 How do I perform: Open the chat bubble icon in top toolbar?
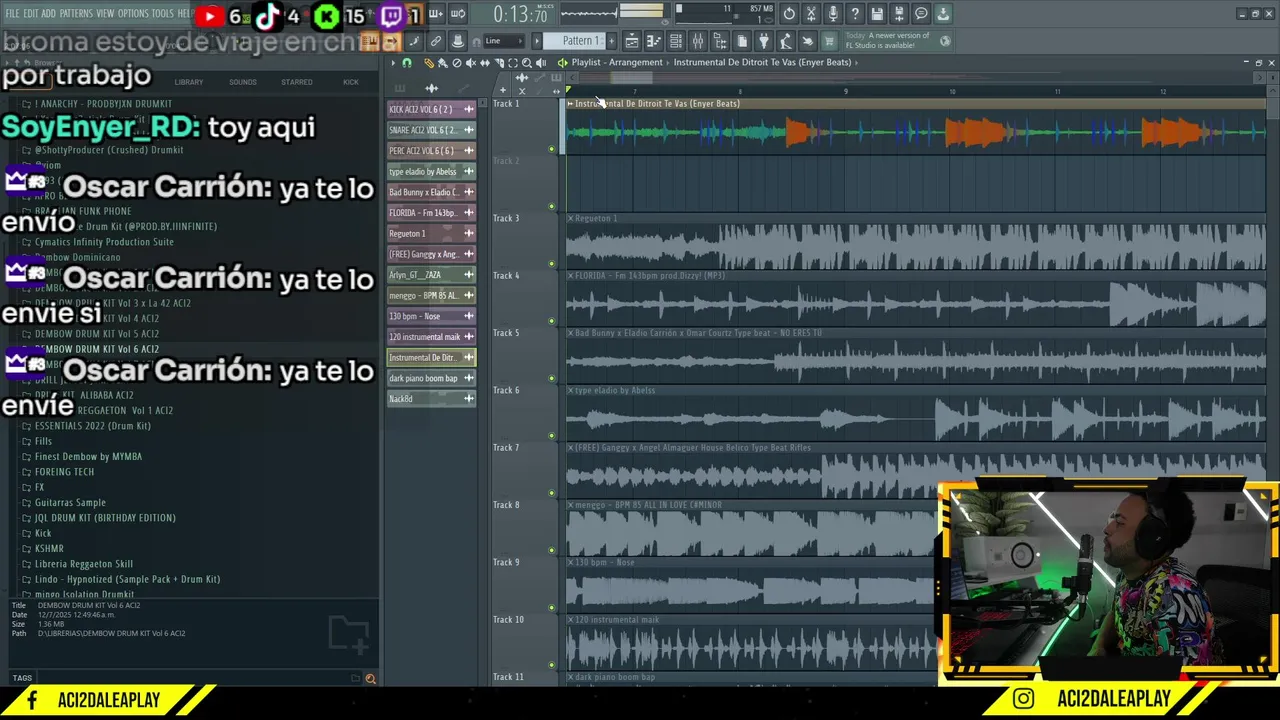[x=921, y=14]
